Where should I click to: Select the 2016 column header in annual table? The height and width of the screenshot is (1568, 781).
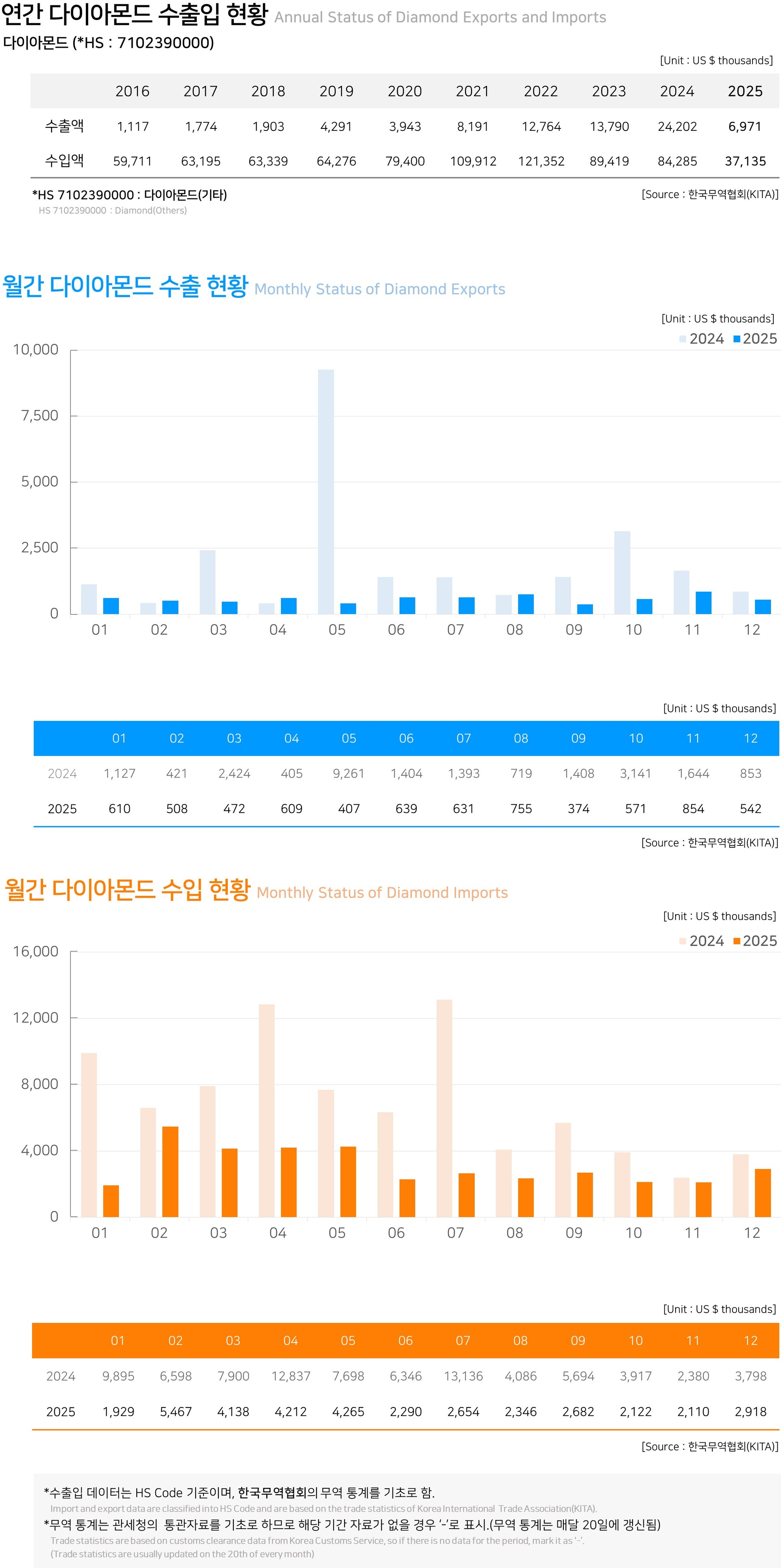[132, 91]
